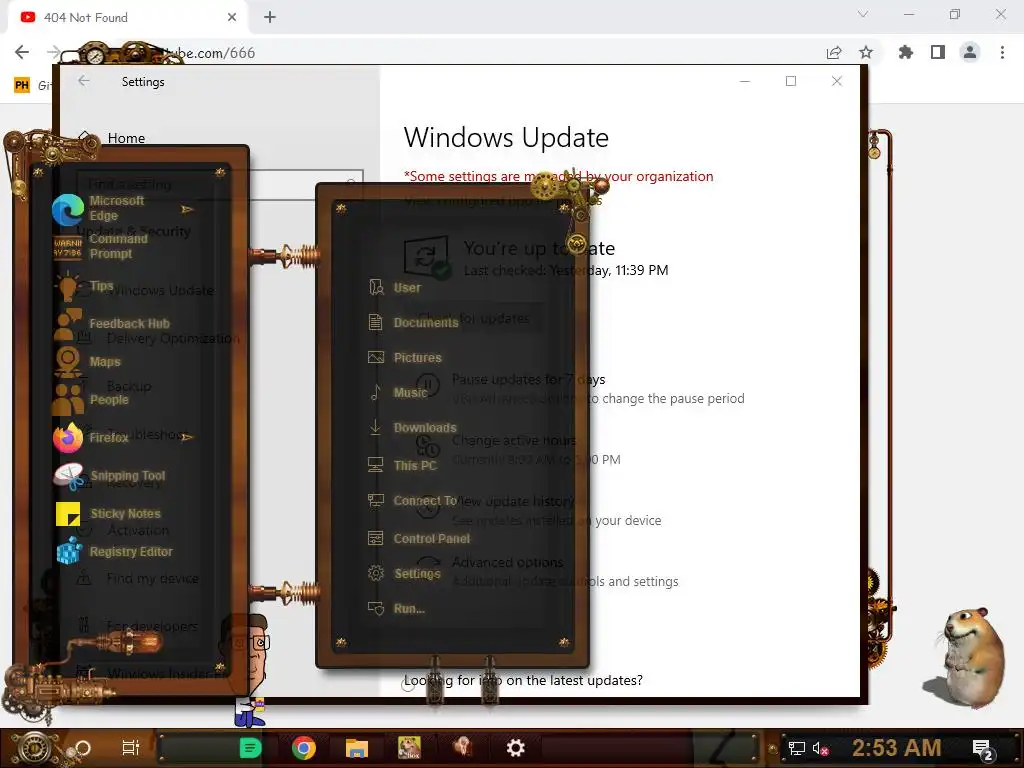This screenshot has height=768, width=1024.
Task: Open Chrome tab search chevron
Action: 863,14
